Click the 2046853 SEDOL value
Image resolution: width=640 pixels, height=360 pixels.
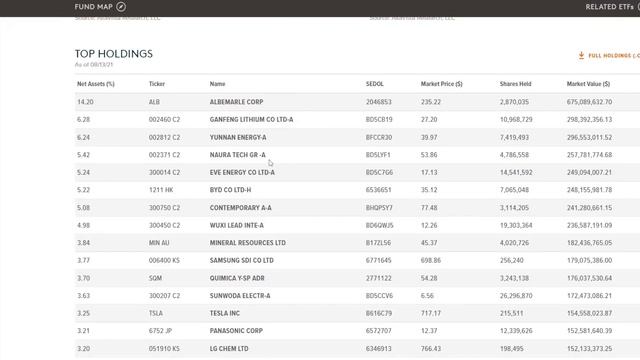378,102
